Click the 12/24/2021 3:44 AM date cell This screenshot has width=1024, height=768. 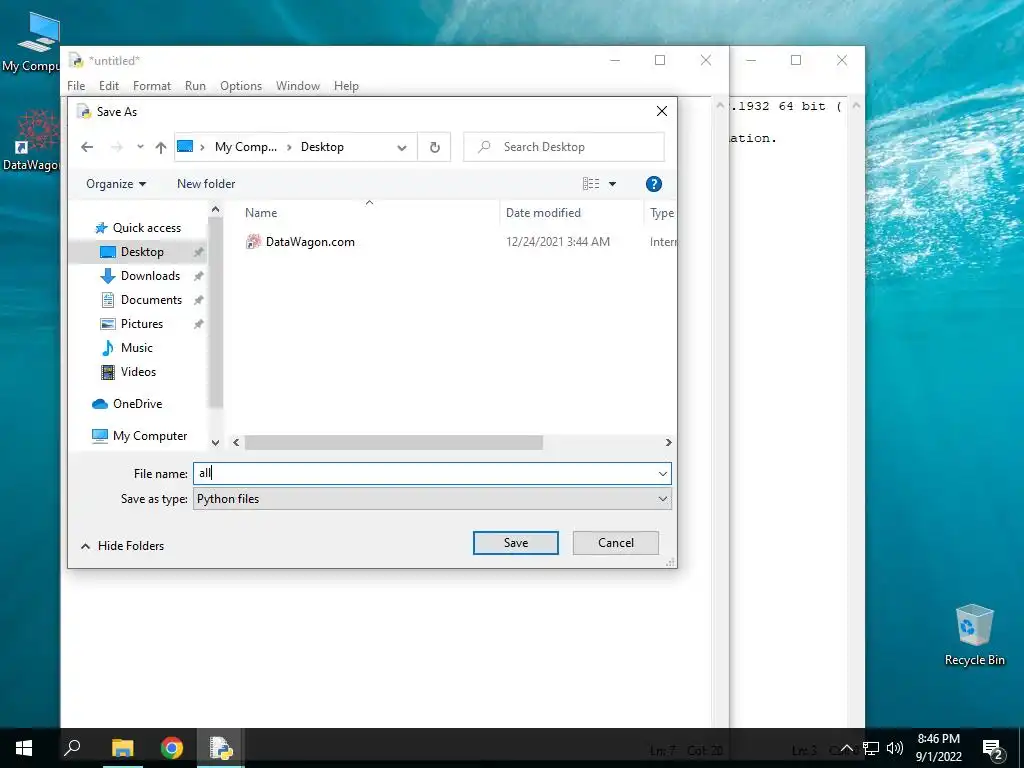pyautogui.click(x=558, y=242)
